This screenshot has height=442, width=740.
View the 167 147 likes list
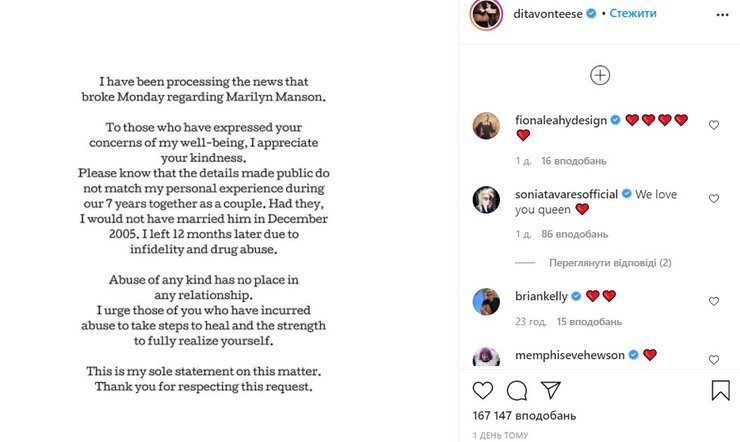click(x=512, y=414)
